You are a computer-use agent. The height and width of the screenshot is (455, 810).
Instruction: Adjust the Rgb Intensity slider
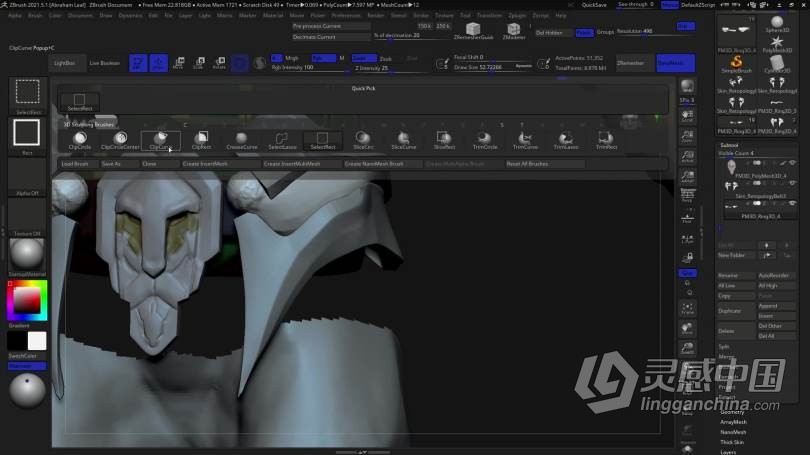310,68
